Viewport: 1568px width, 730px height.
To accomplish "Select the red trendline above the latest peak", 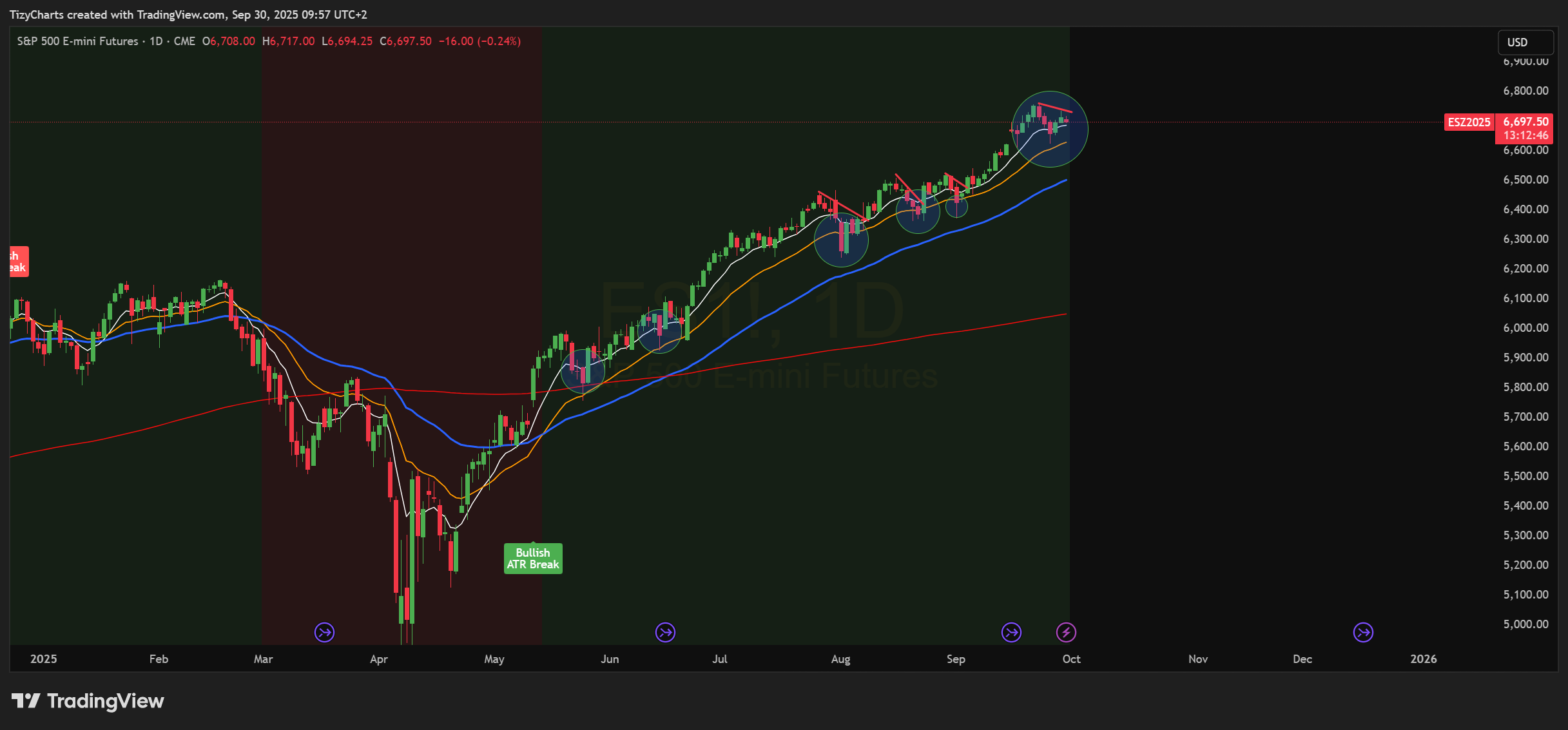I will 1055,108.
